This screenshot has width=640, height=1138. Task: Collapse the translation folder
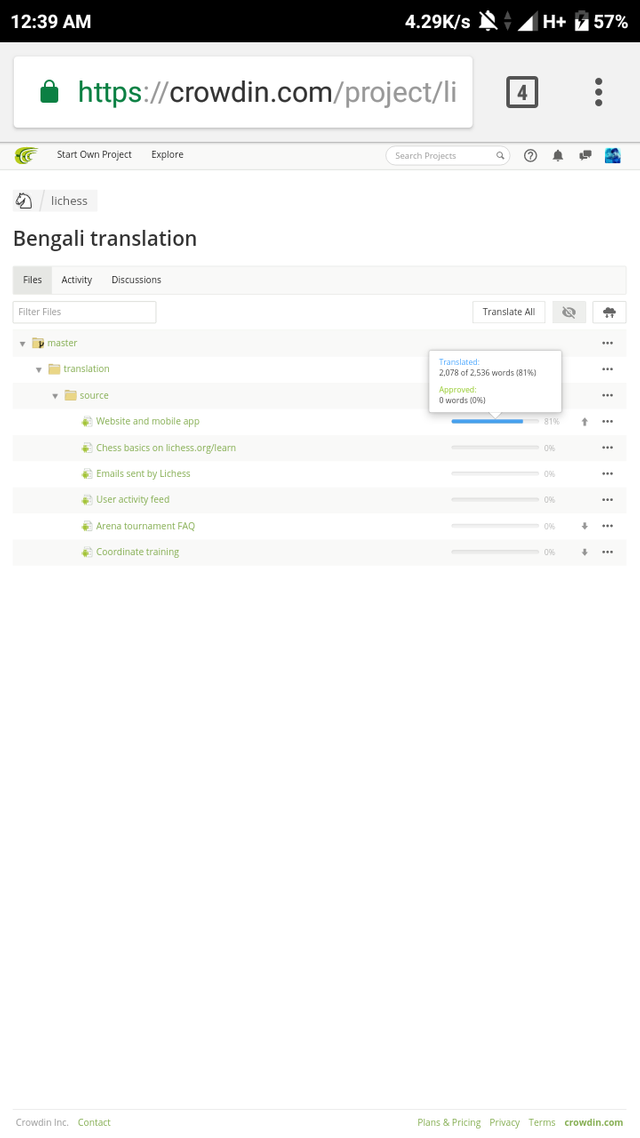39,370
